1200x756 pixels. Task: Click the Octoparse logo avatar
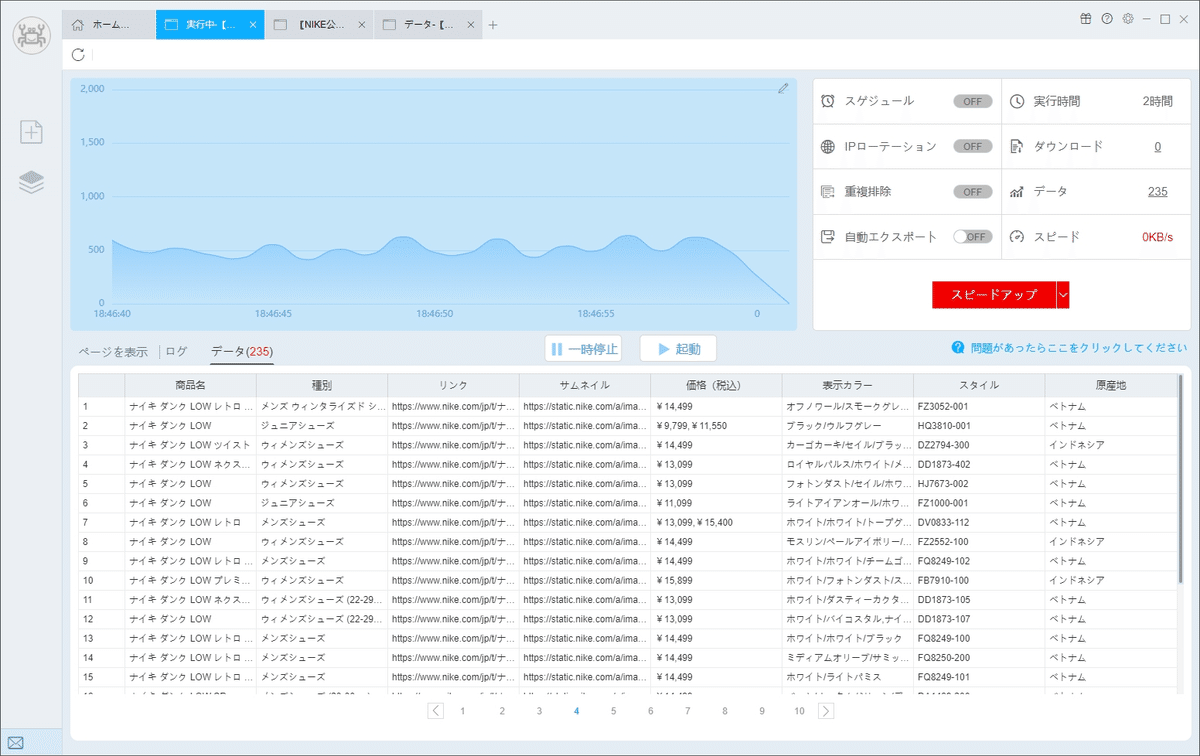pos(31,35)
